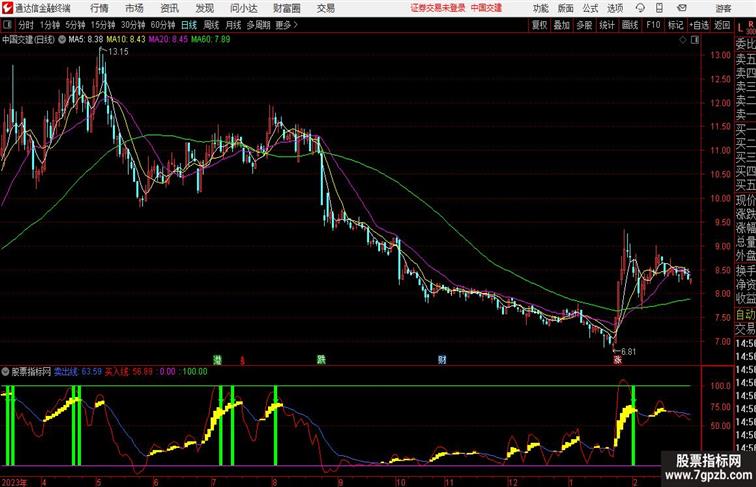Click the 游客 user account label
Screen dimensions: 756x487
[723, 8]
